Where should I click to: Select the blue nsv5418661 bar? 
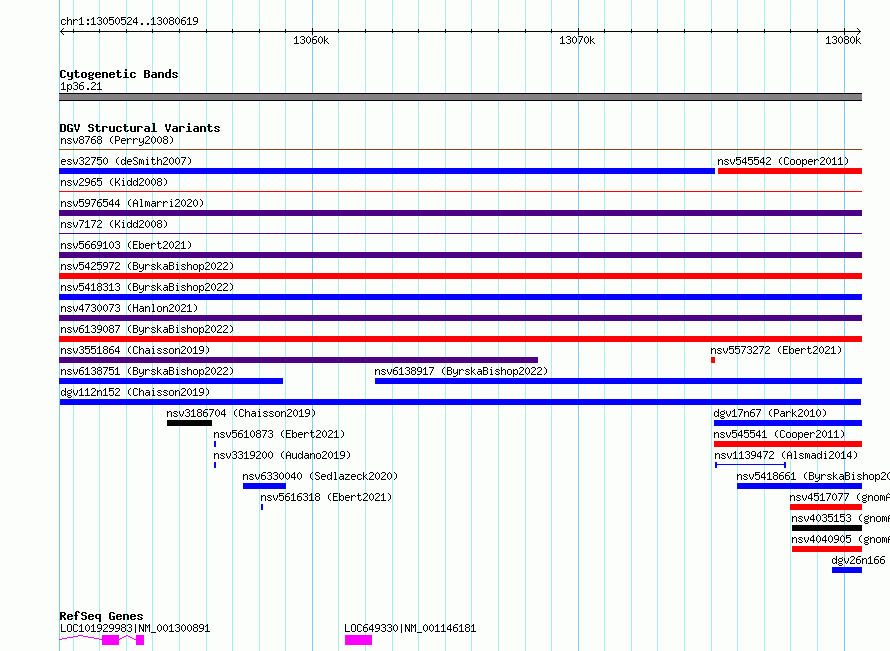[800, 486]
